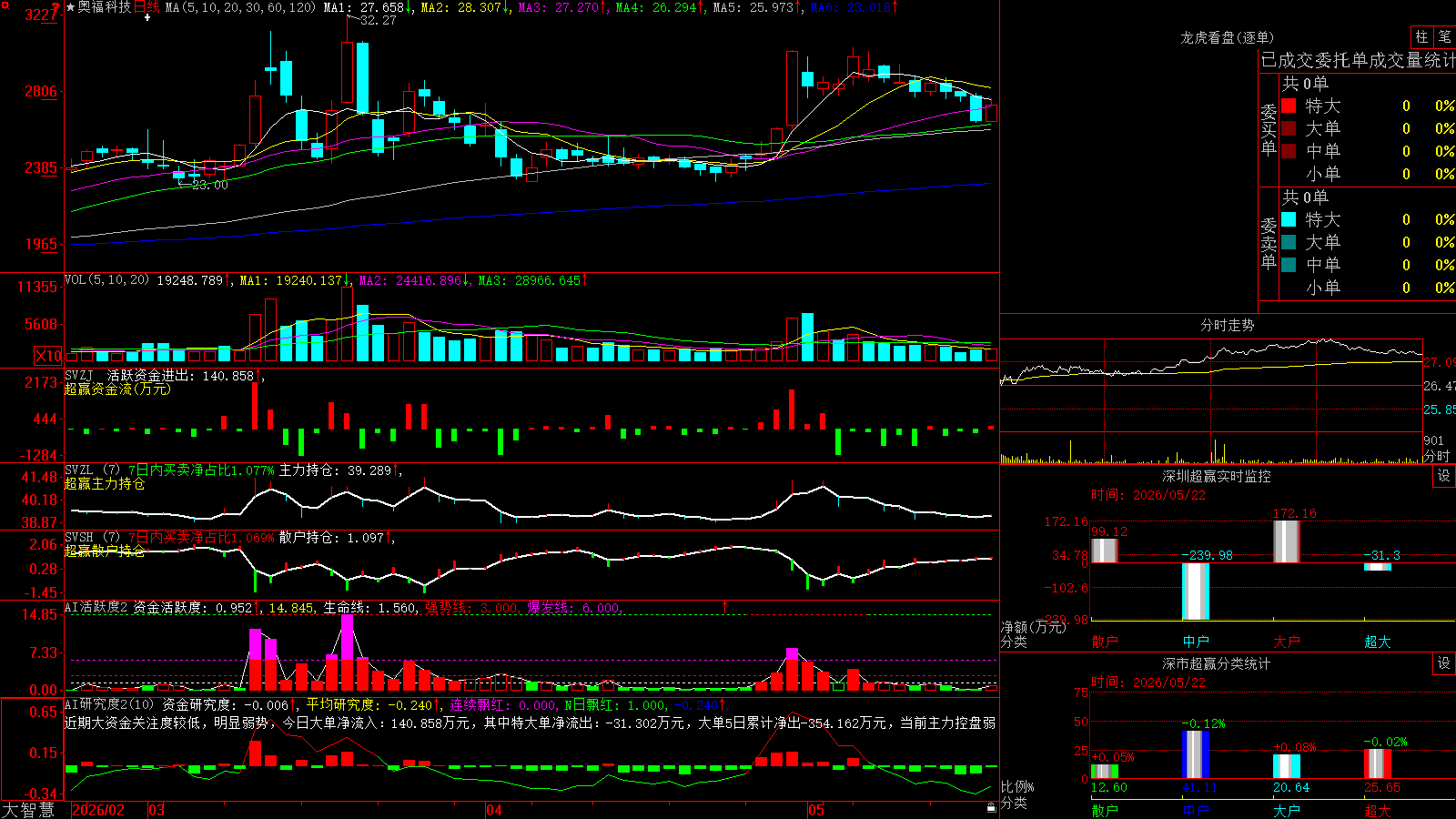Click the 委买单 section label
Viewport: 1456px width, 819px height.
(x=1269, y=130)
